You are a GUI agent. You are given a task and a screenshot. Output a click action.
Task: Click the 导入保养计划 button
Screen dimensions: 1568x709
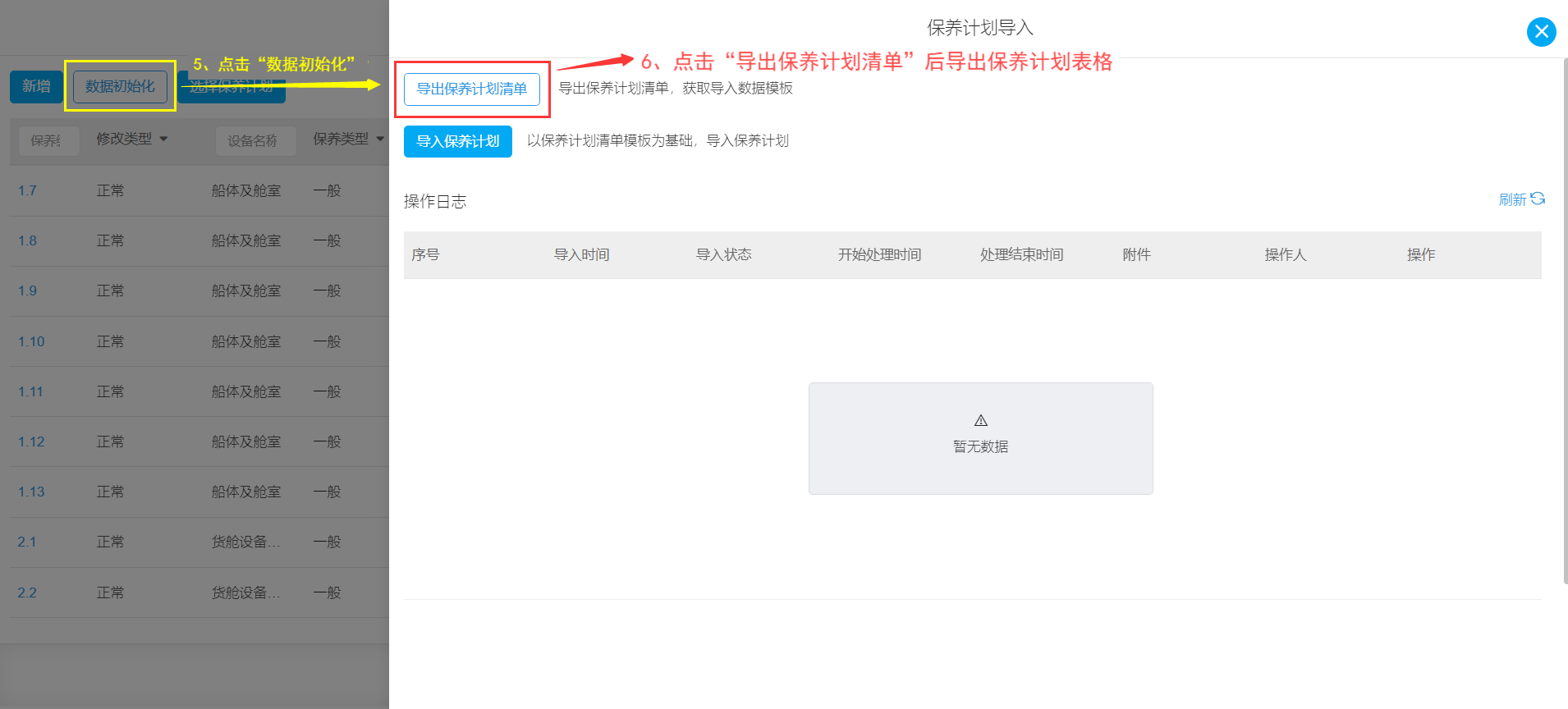458,141
